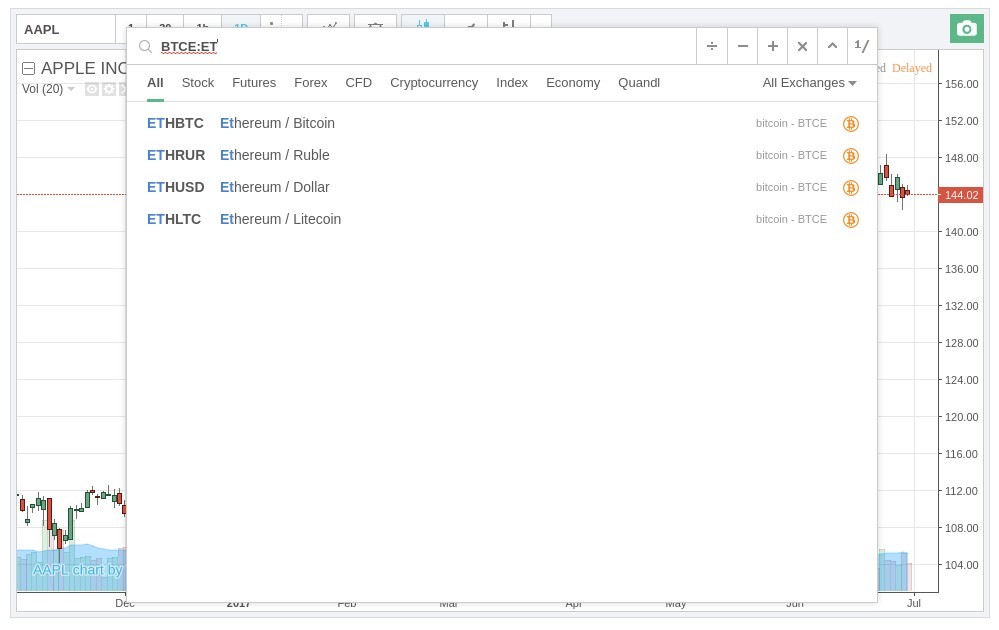Screen dimensions: 999x630
Task: Insert the minus operator into the search
Action: [742, 46]
